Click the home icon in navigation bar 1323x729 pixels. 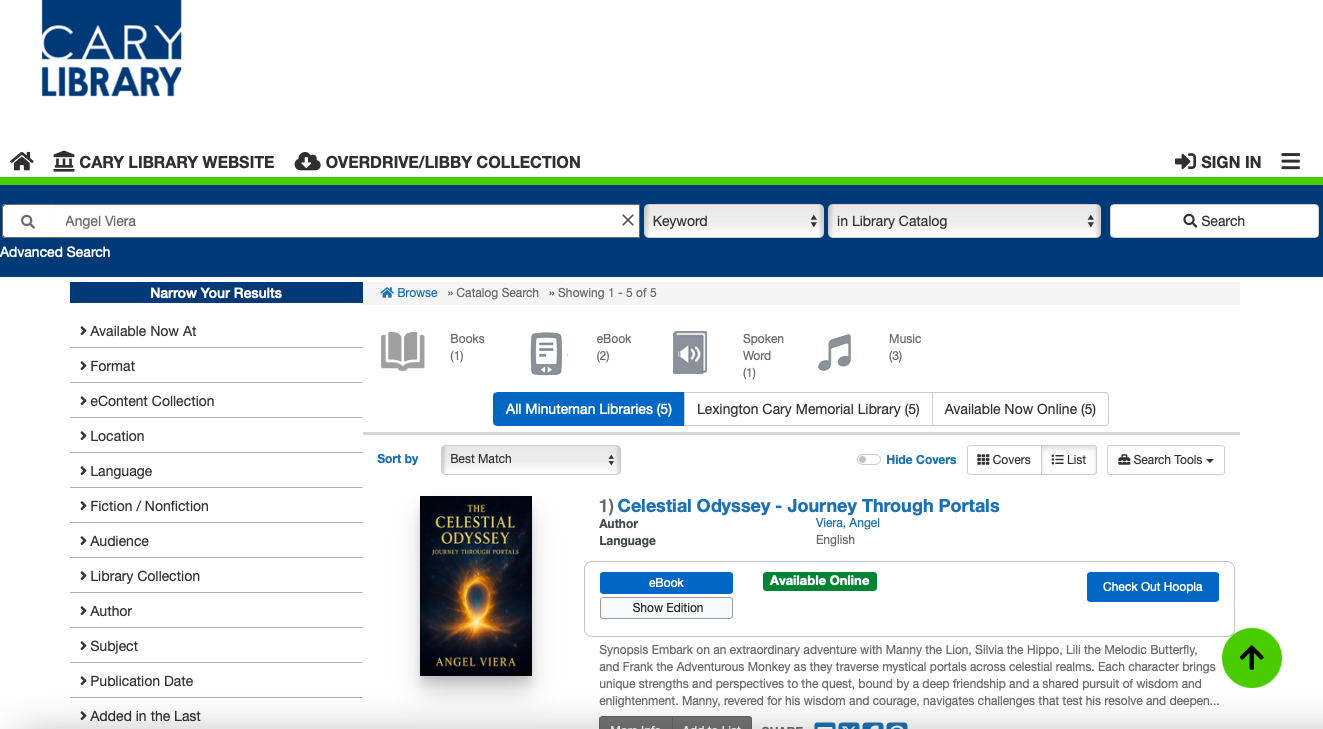pos(22,162)
